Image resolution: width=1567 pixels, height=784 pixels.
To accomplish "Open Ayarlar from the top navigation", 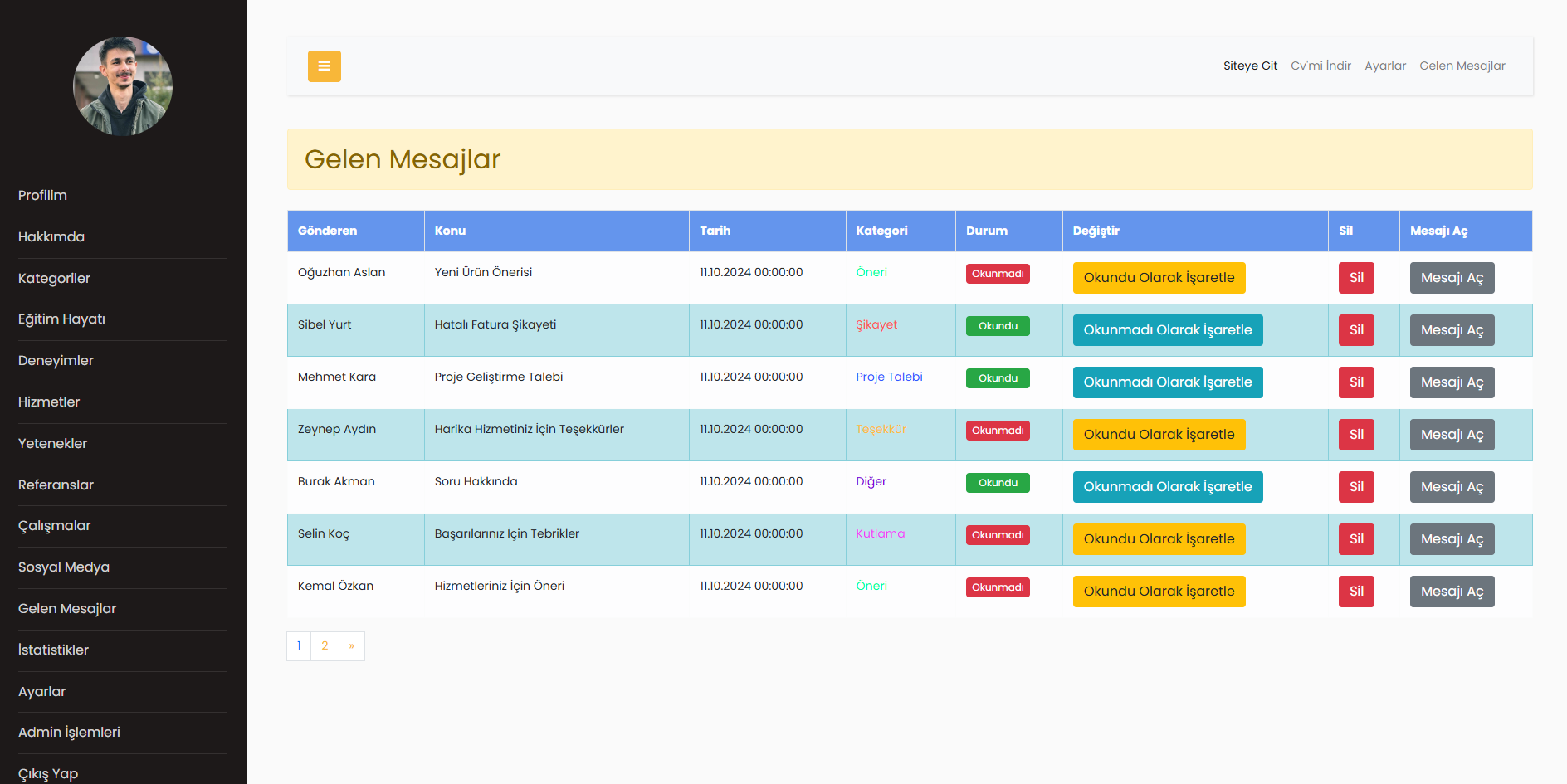I will [x=1384, y=66].
